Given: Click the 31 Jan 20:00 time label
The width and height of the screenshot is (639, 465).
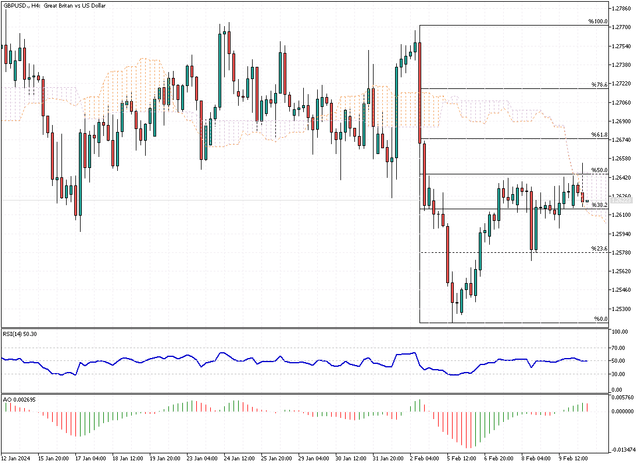Looking at the screenshot, I should tap(388, 458).
